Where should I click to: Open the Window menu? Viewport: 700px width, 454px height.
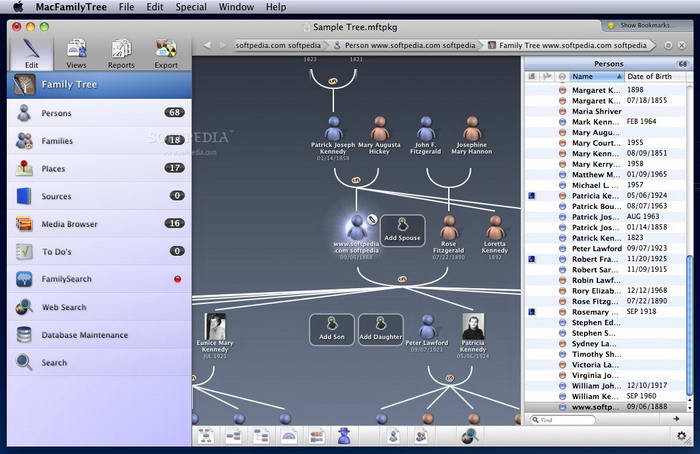click(236, 7)
